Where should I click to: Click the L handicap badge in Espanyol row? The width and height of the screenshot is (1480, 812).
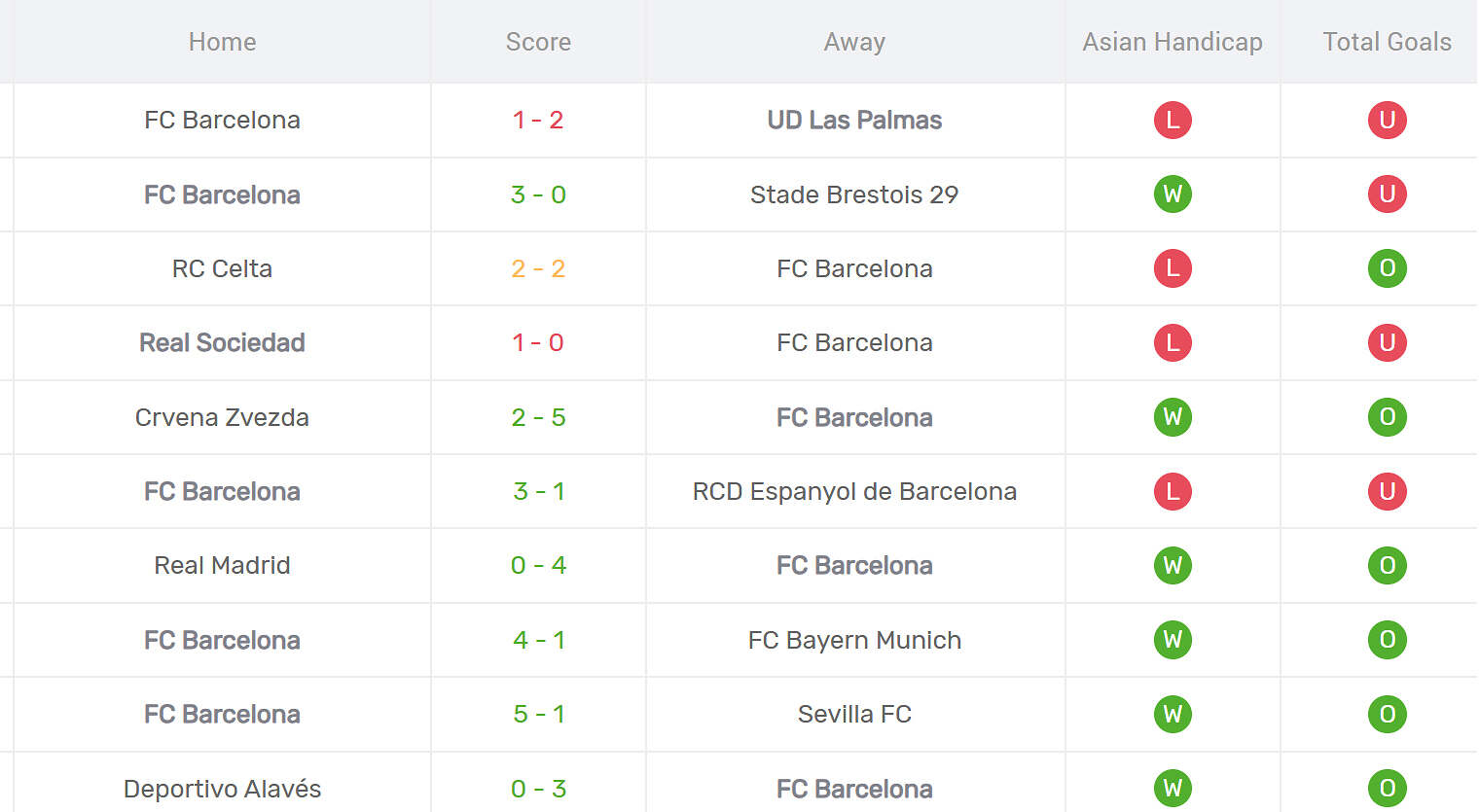click(1173, 491)
